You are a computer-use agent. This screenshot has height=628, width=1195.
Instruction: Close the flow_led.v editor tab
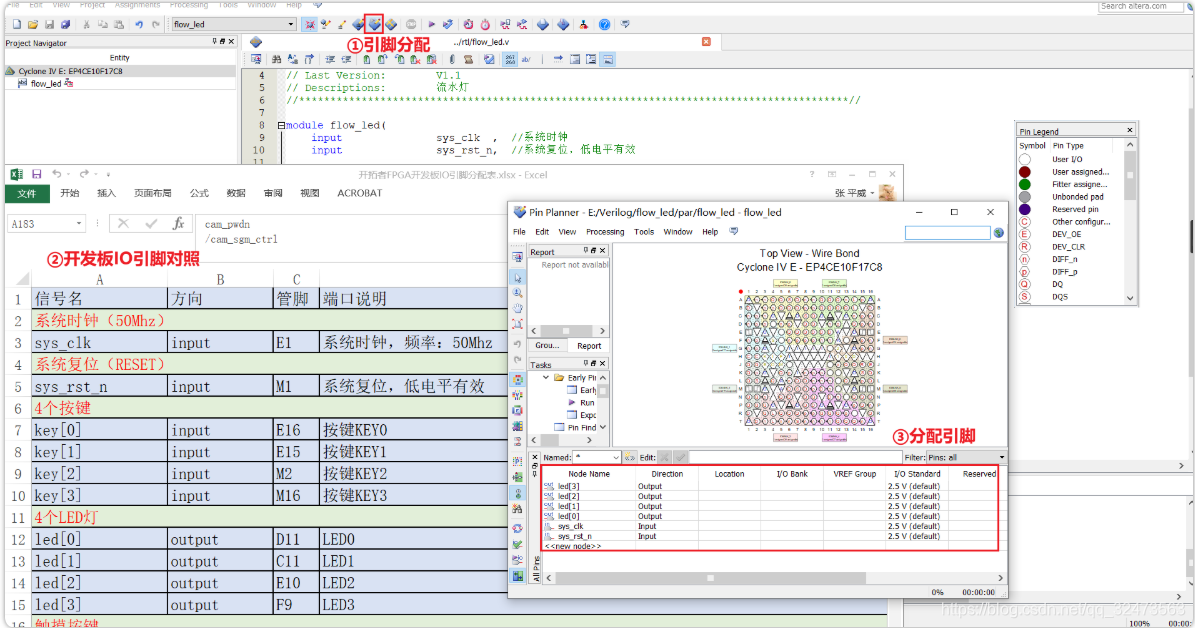(706, 42)
